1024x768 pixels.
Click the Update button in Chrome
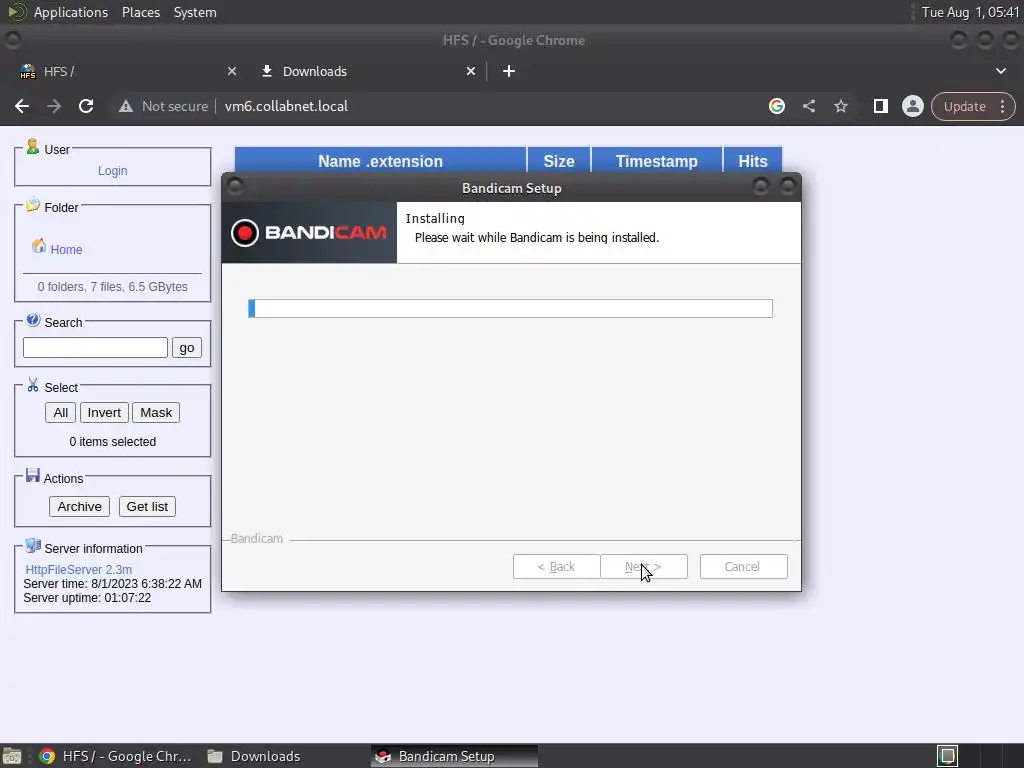(964, 106)
